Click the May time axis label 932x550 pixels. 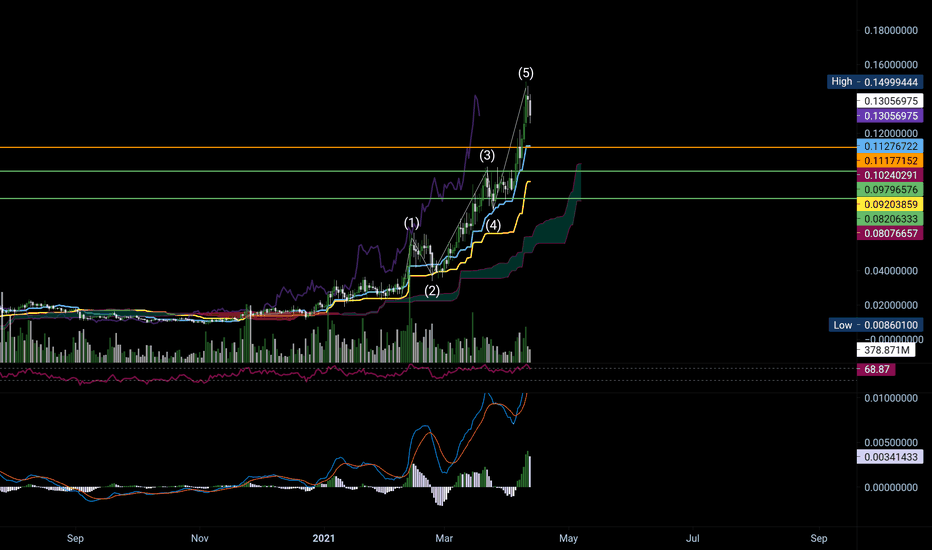click(568, 539)
